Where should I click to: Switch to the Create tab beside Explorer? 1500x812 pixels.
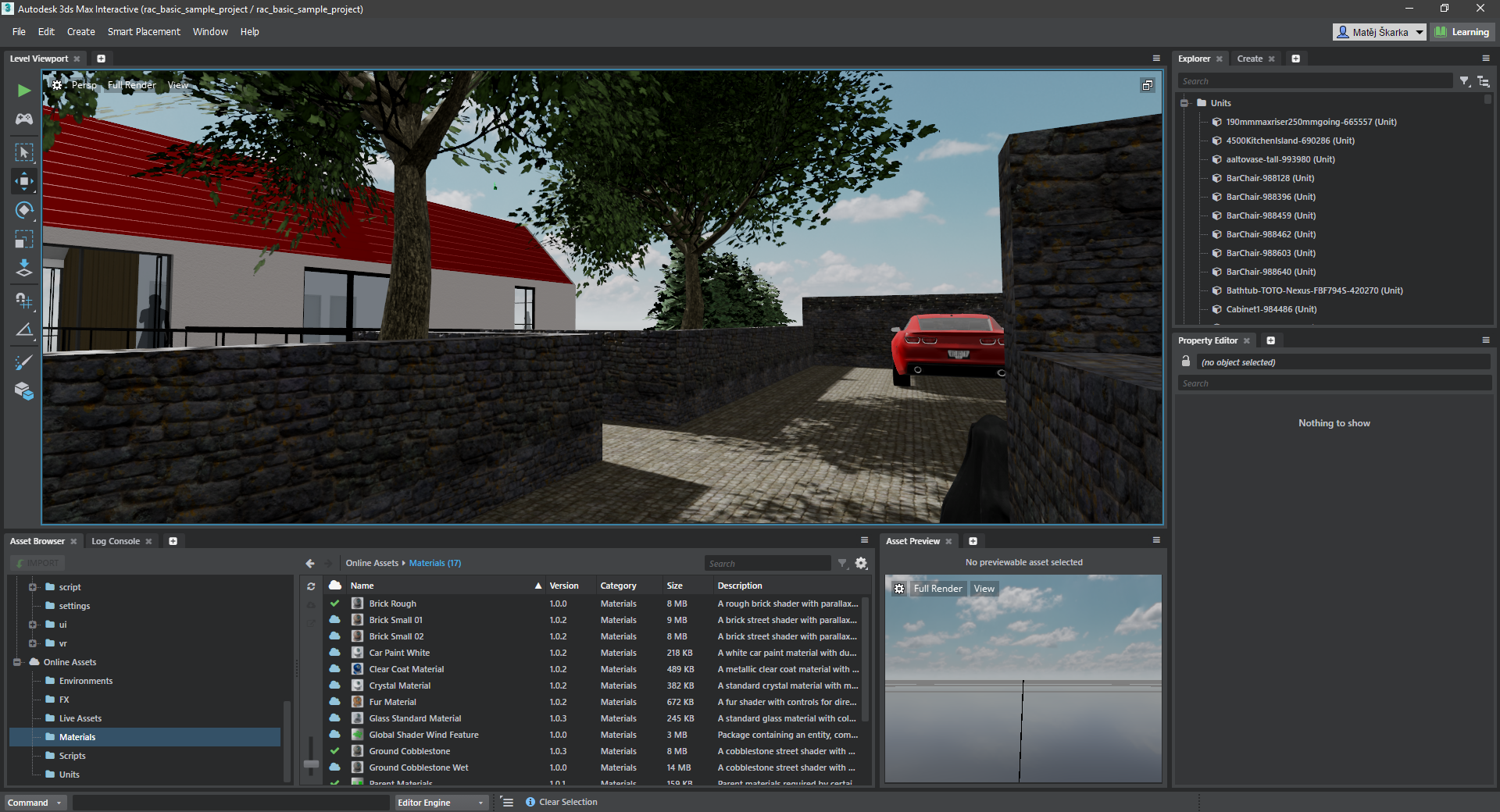(1249, 59)
